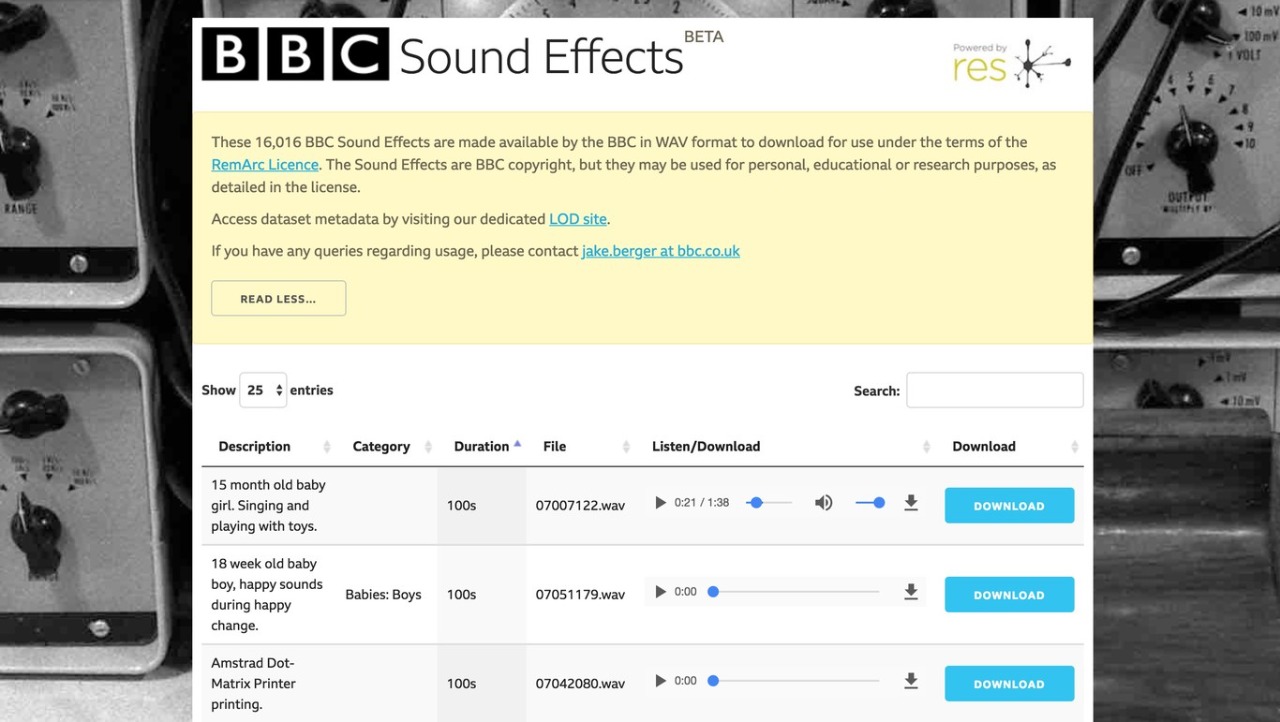Click the READ LESS... button
The image size is (1280, 722).
279,299
